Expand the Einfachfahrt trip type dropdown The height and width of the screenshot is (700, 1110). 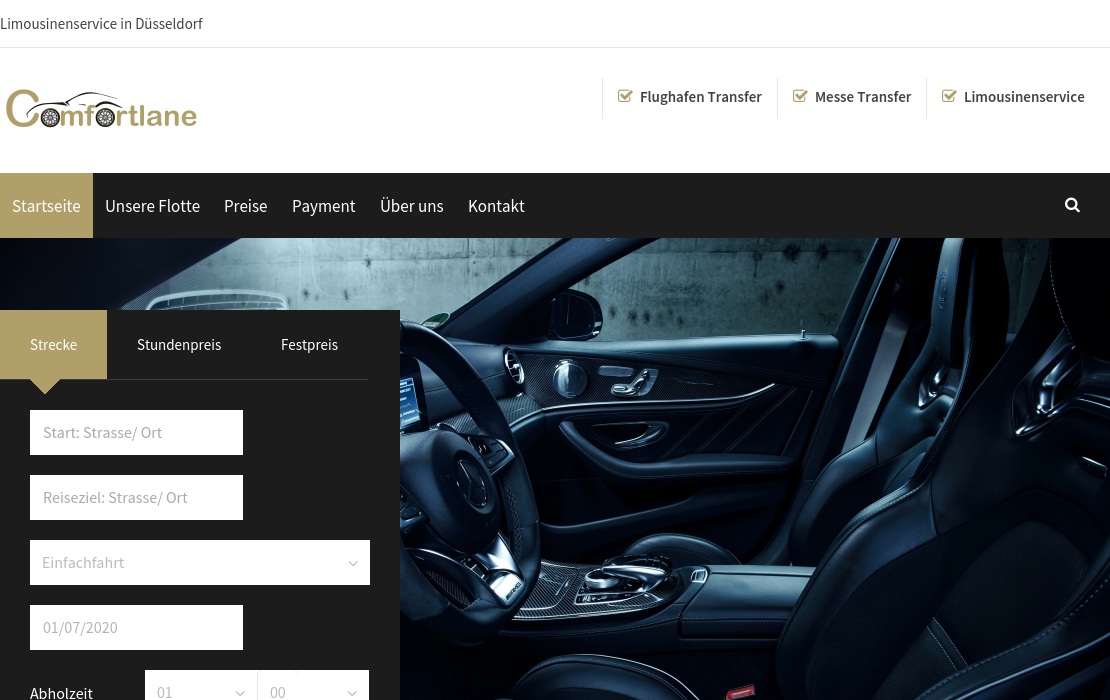pos(200,563)
